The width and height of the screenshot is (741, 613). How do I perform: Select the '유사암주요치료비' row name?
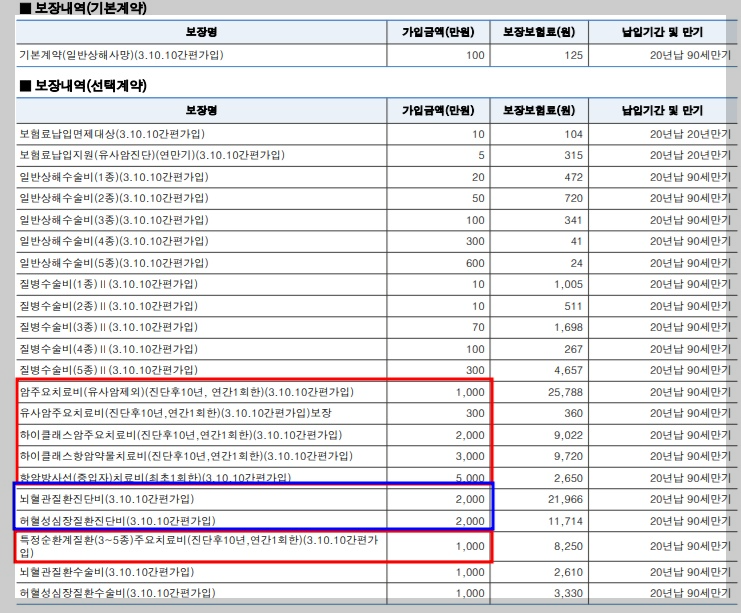pyautogui.click(x=175, y=413)
